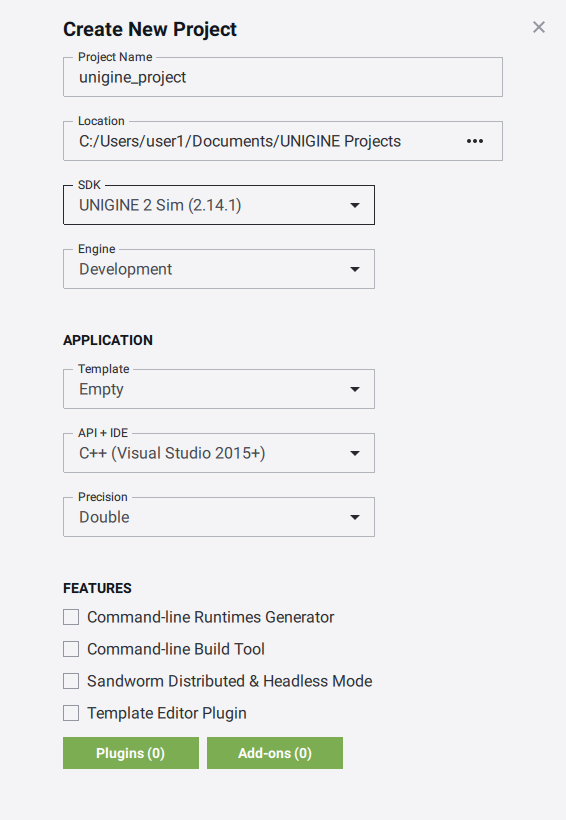Enable the Template Editor Plugin checkbox
Screen dimensions: 566x820
[71, 713]
